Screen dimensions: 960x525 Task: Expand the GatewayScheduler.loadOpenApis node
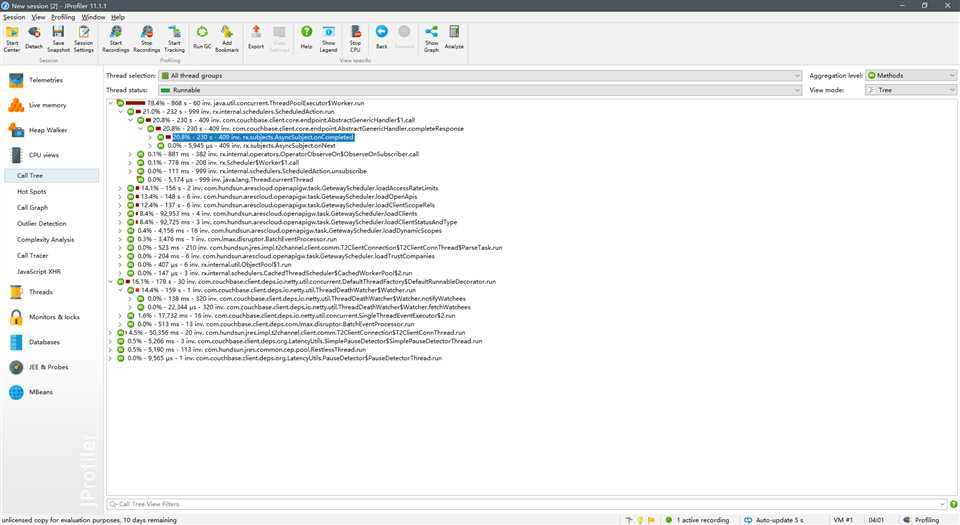(x=121, y=197)
